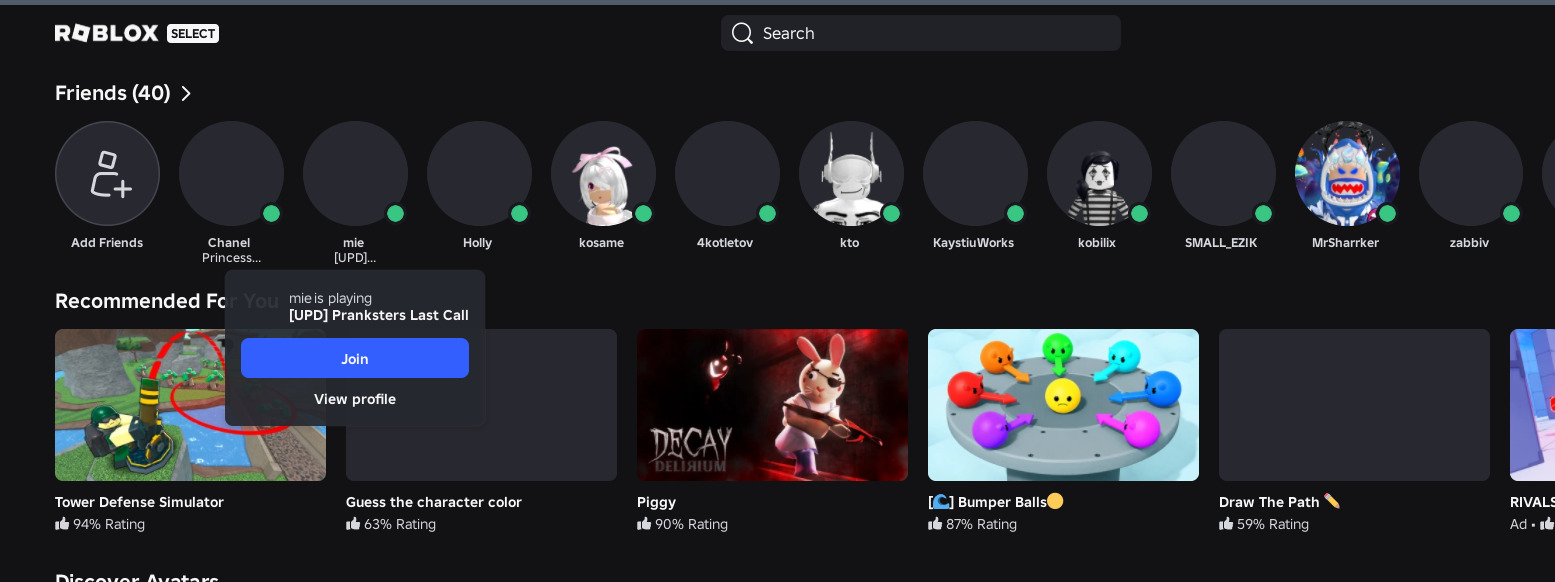Screen dimensions: 1555x582
Task: Click the 'kosame' name label
Action: (x=601, y=243)
